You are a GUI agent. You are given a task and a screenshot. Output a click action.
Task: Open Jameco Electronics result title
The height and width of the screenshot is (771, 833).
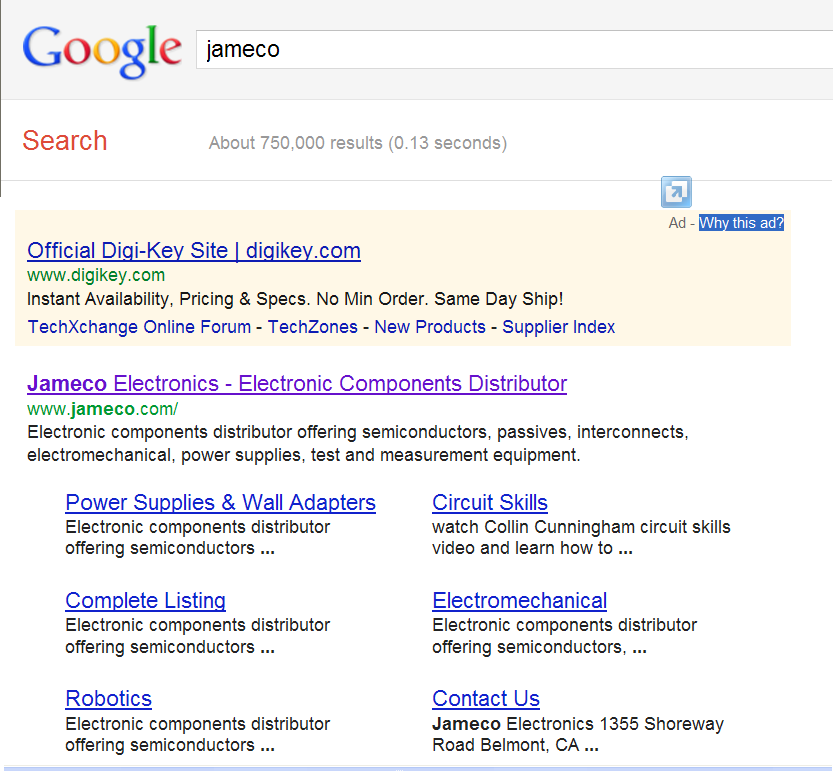coord(297,384)
